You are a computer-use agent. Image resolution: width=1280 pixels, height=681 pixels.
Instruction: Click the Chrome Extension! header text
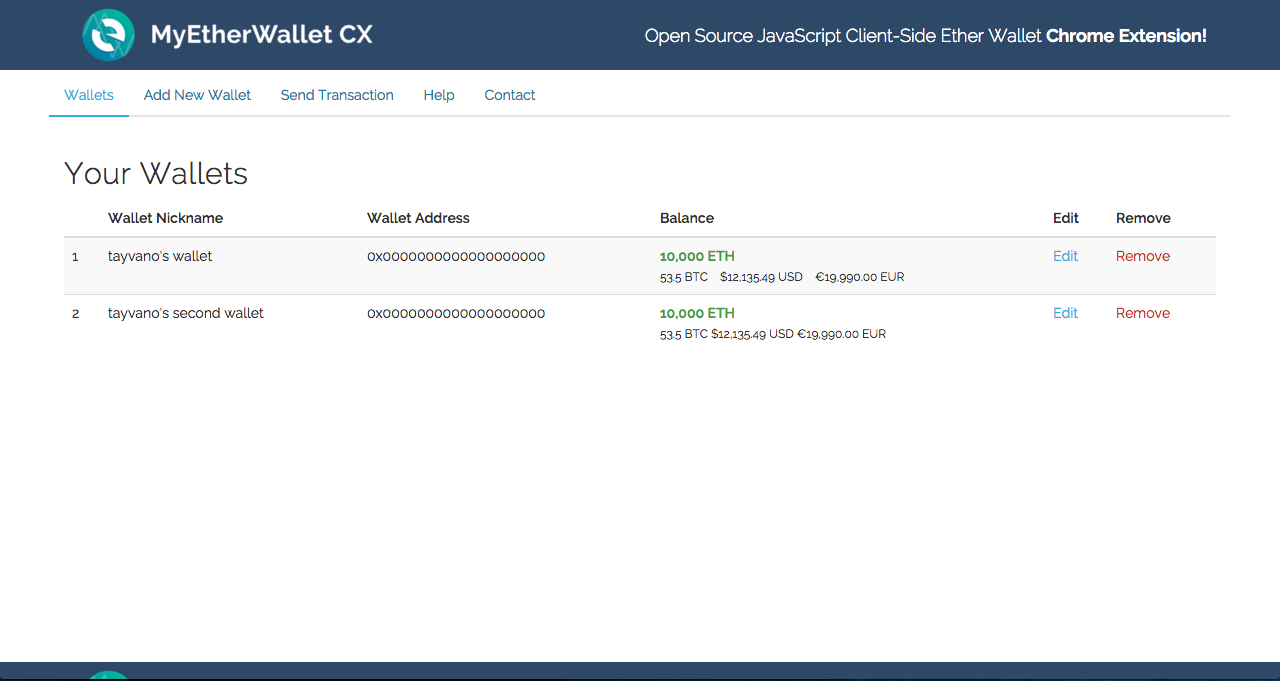[1126, 36]
